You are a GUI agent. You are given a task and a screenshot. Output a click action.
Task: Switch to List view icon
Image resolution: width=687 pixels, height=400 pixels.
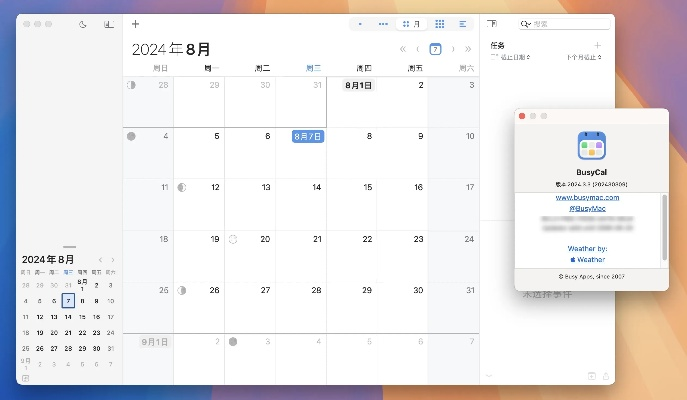463,24
